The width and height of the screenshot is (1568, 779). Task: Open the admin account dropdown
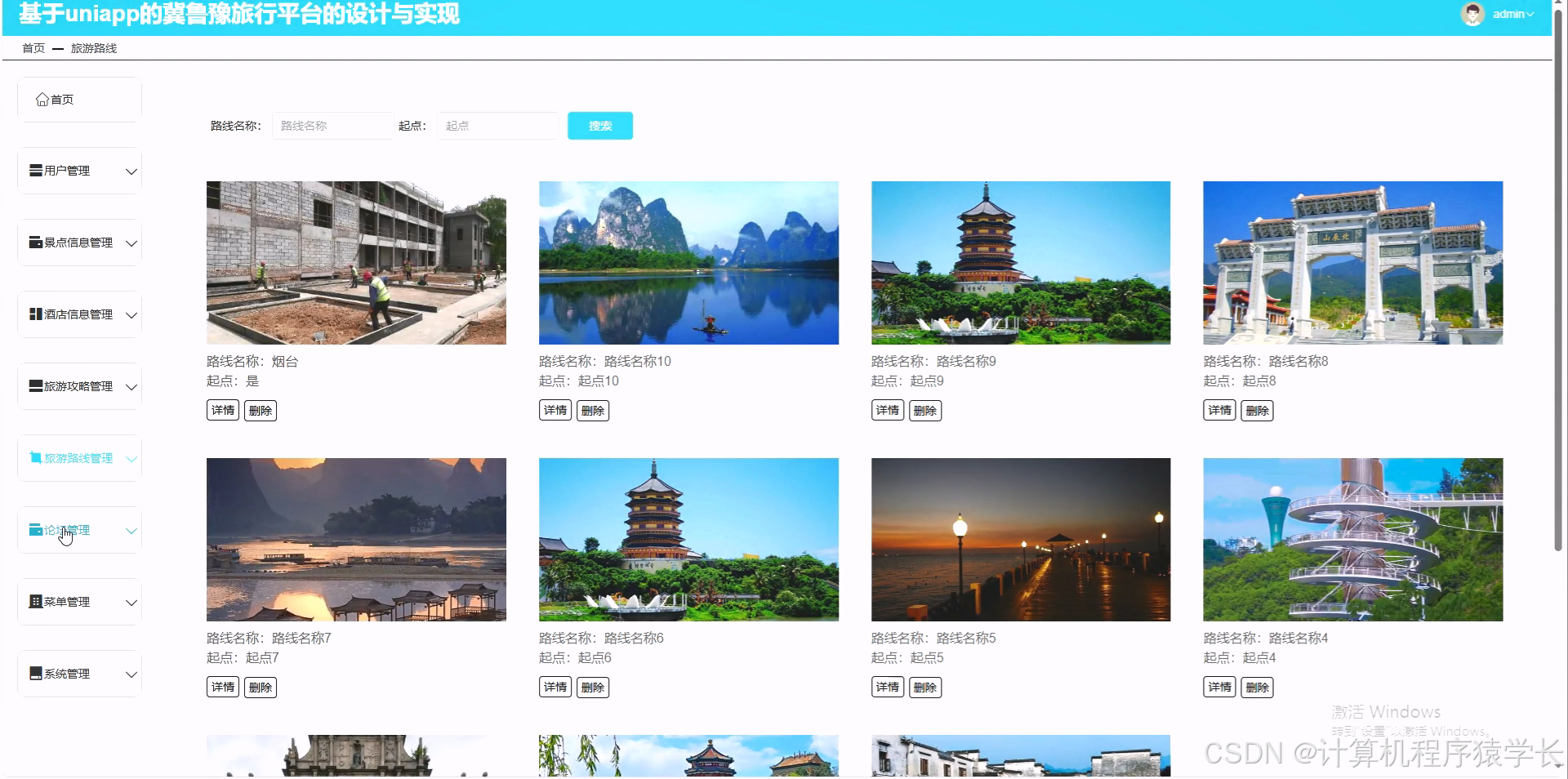pyautogui.click(x=1513, y=15)
